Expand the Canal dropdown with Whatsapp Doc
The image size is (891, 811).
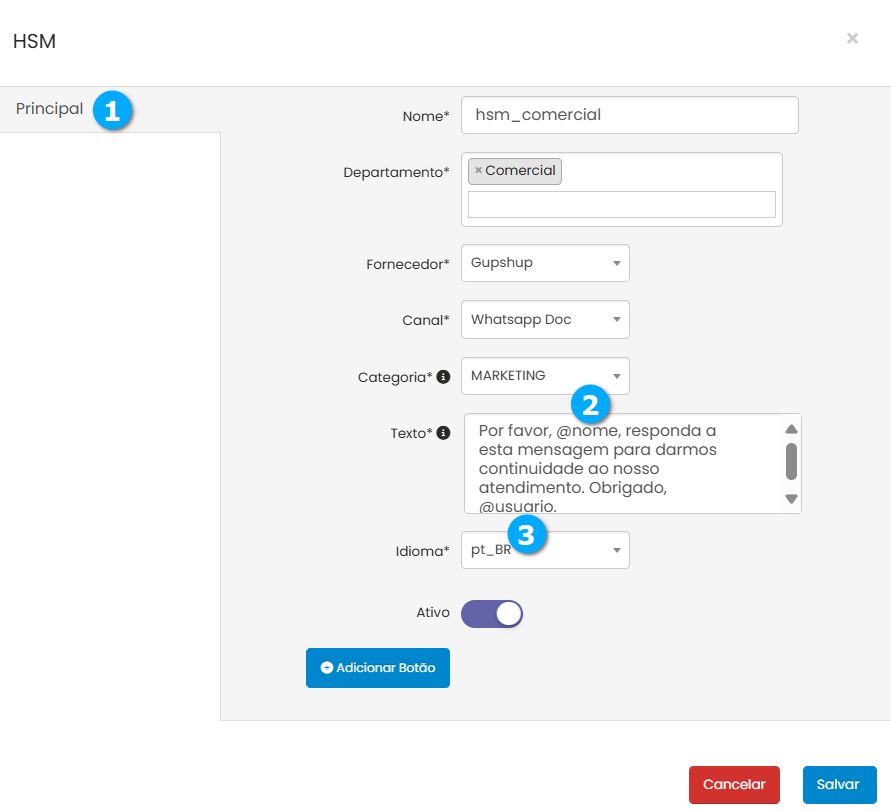(545, 320)
